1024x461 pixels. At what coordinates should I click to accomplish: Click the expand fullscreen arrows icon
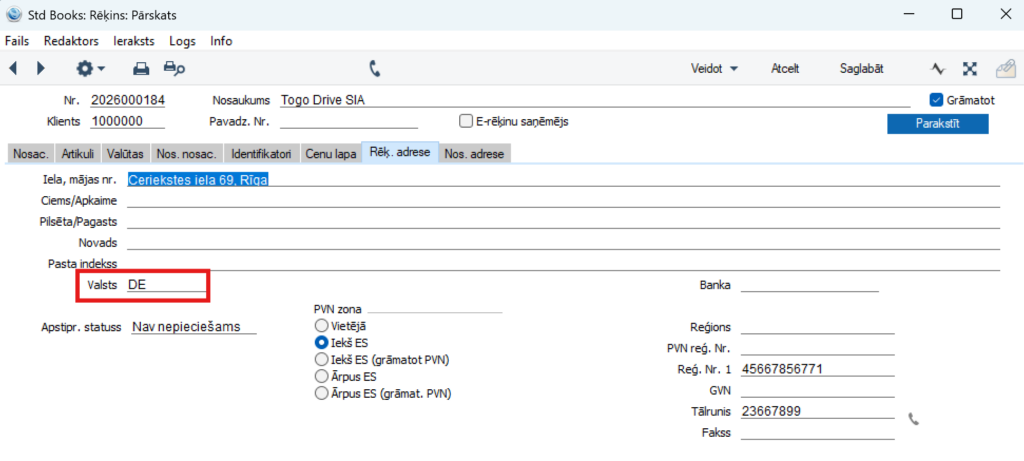click(x=969, y=69)
